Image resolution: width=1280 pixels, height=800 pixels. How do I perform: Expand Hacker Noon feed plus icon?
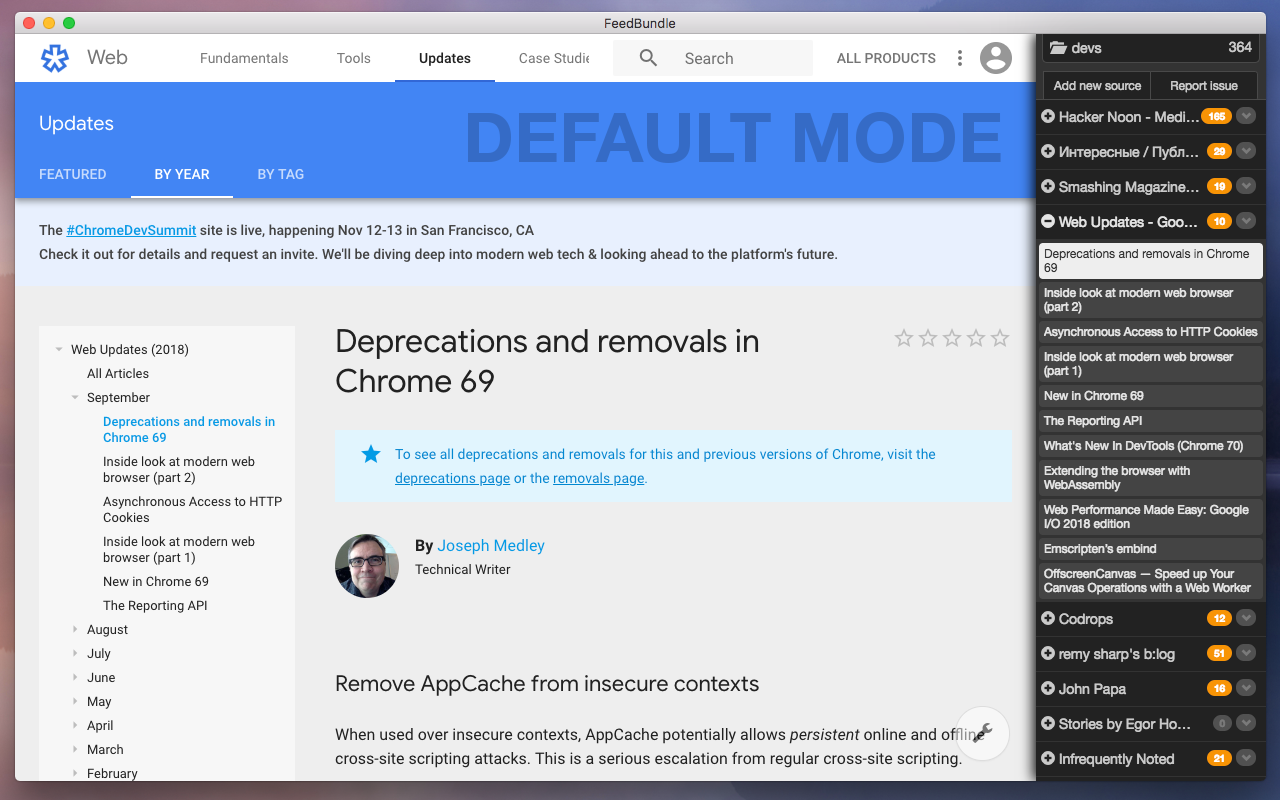click(x=1048, y=117)
